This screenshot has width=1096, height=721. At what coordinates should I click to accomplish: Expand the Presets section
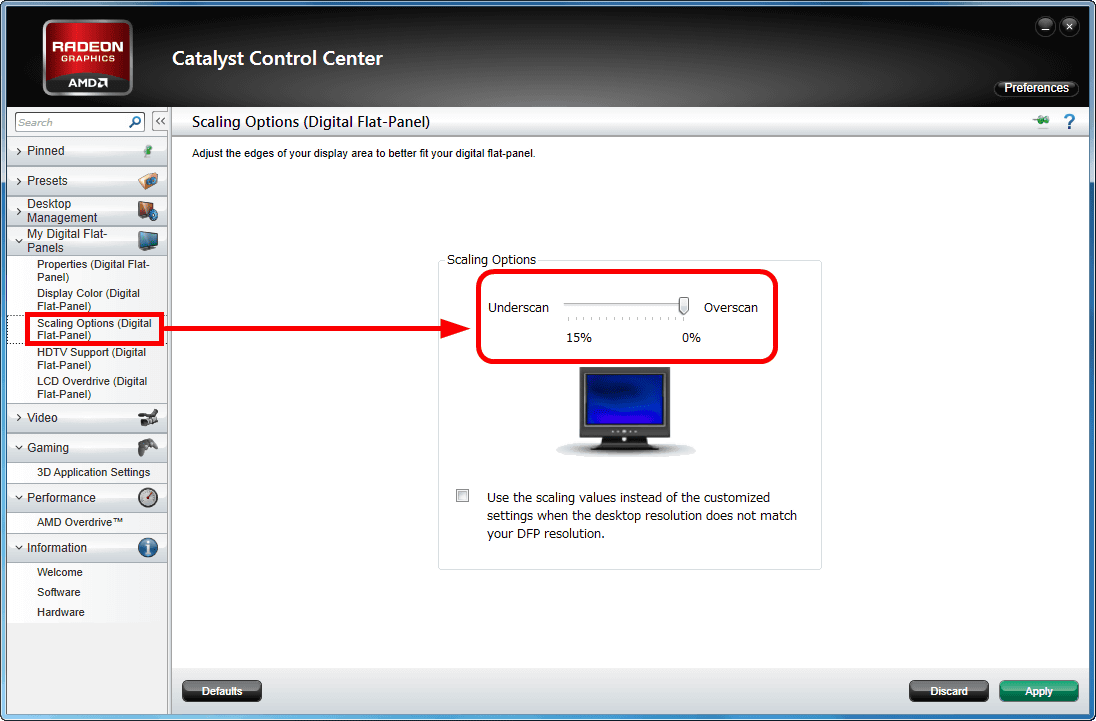point(19,181)
